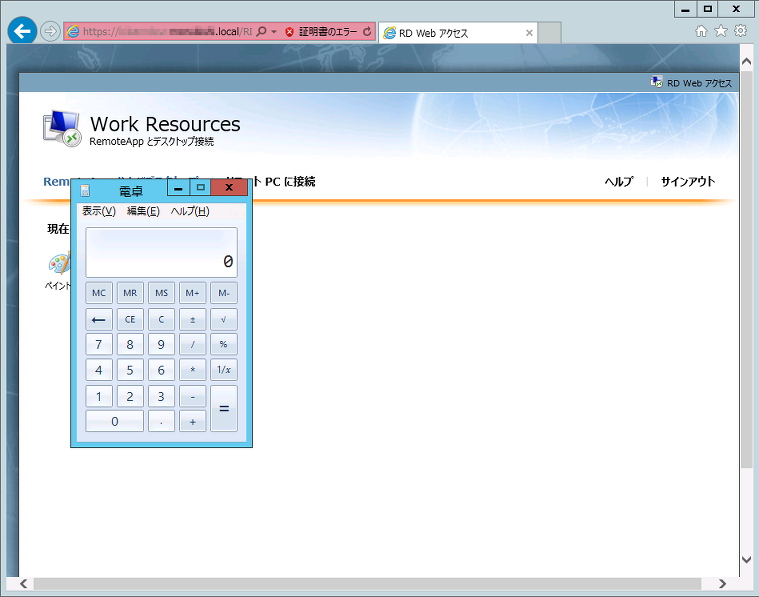Click the certificate error warning
The width and height of the screenshot is (759, 597).
(x=322, y=31)
